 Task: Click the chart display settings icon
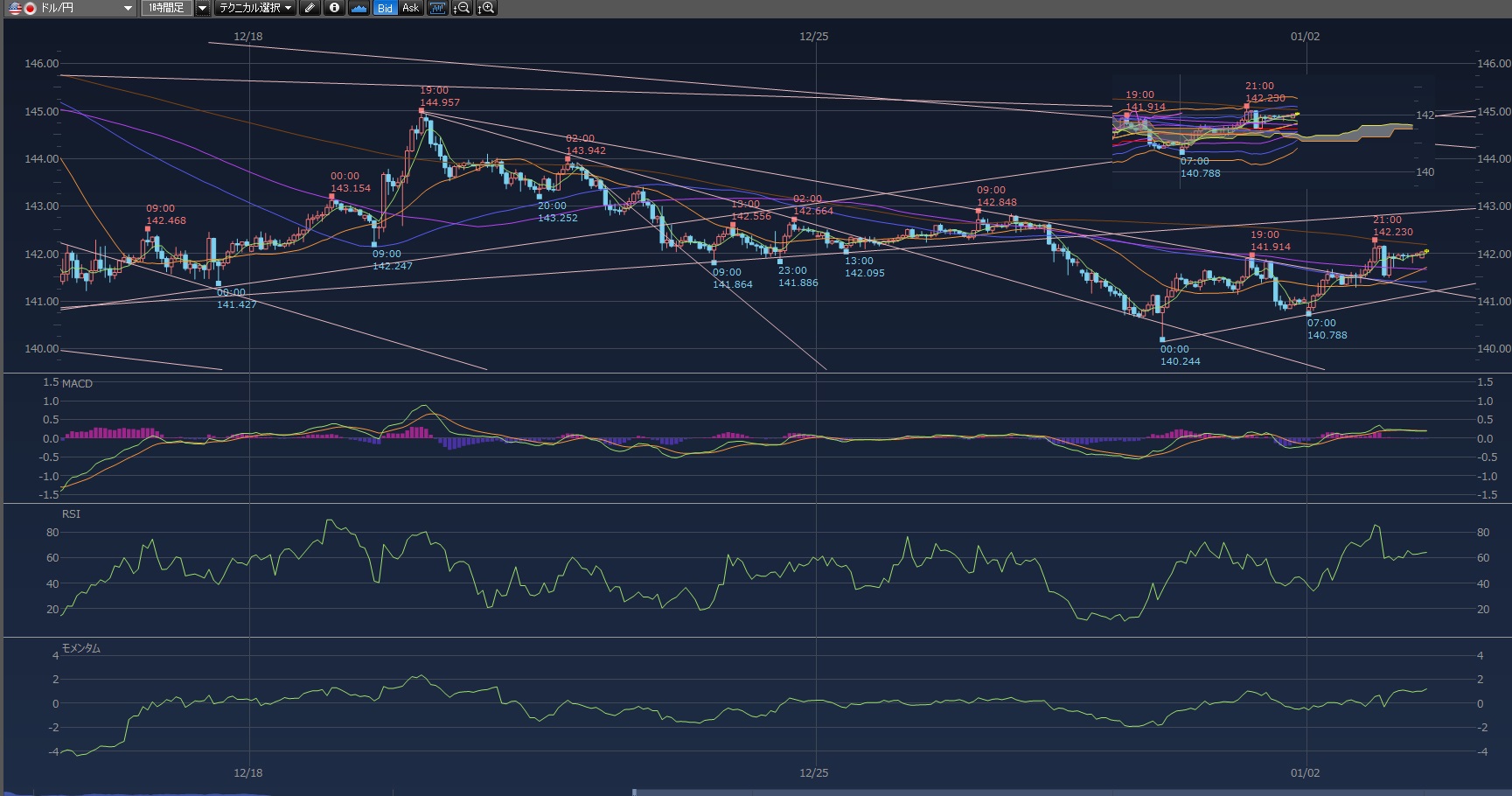pyautogui.click(x=437, y=8)
